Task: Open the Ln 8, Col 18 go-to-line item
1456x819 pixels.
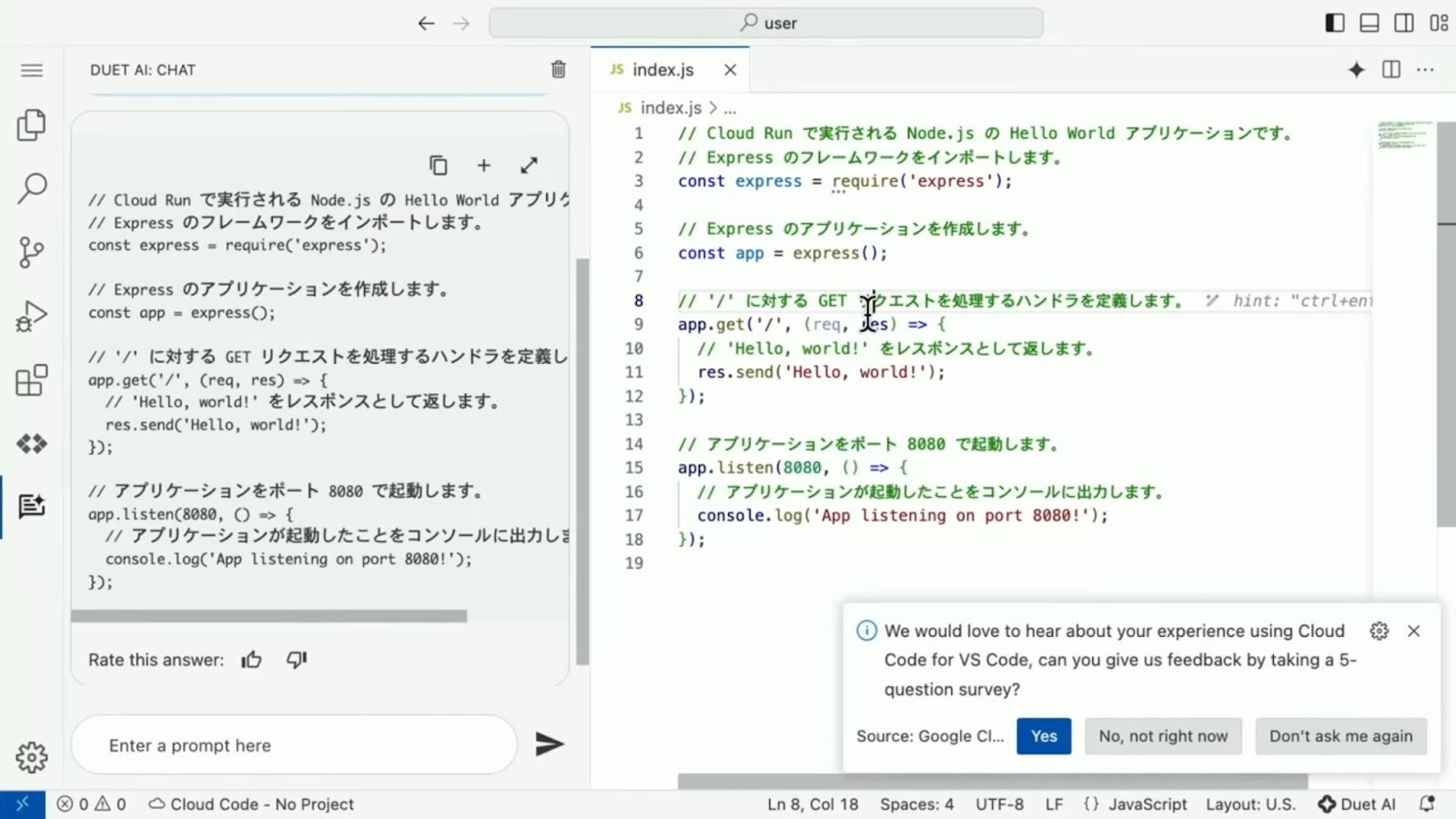Action: pos(813,804)
